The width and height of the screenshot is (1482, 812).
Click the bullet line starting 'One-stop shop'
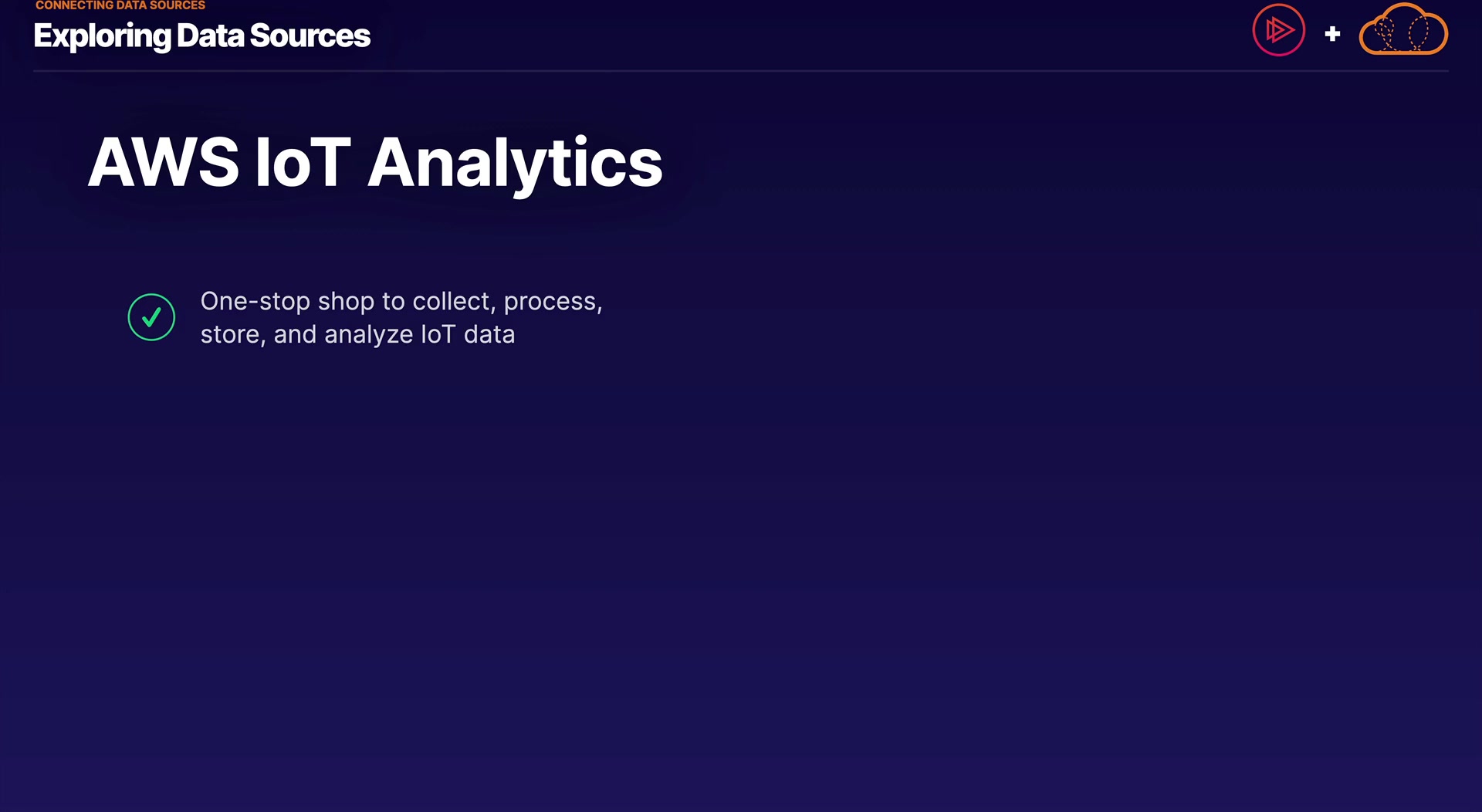[401, 301]
